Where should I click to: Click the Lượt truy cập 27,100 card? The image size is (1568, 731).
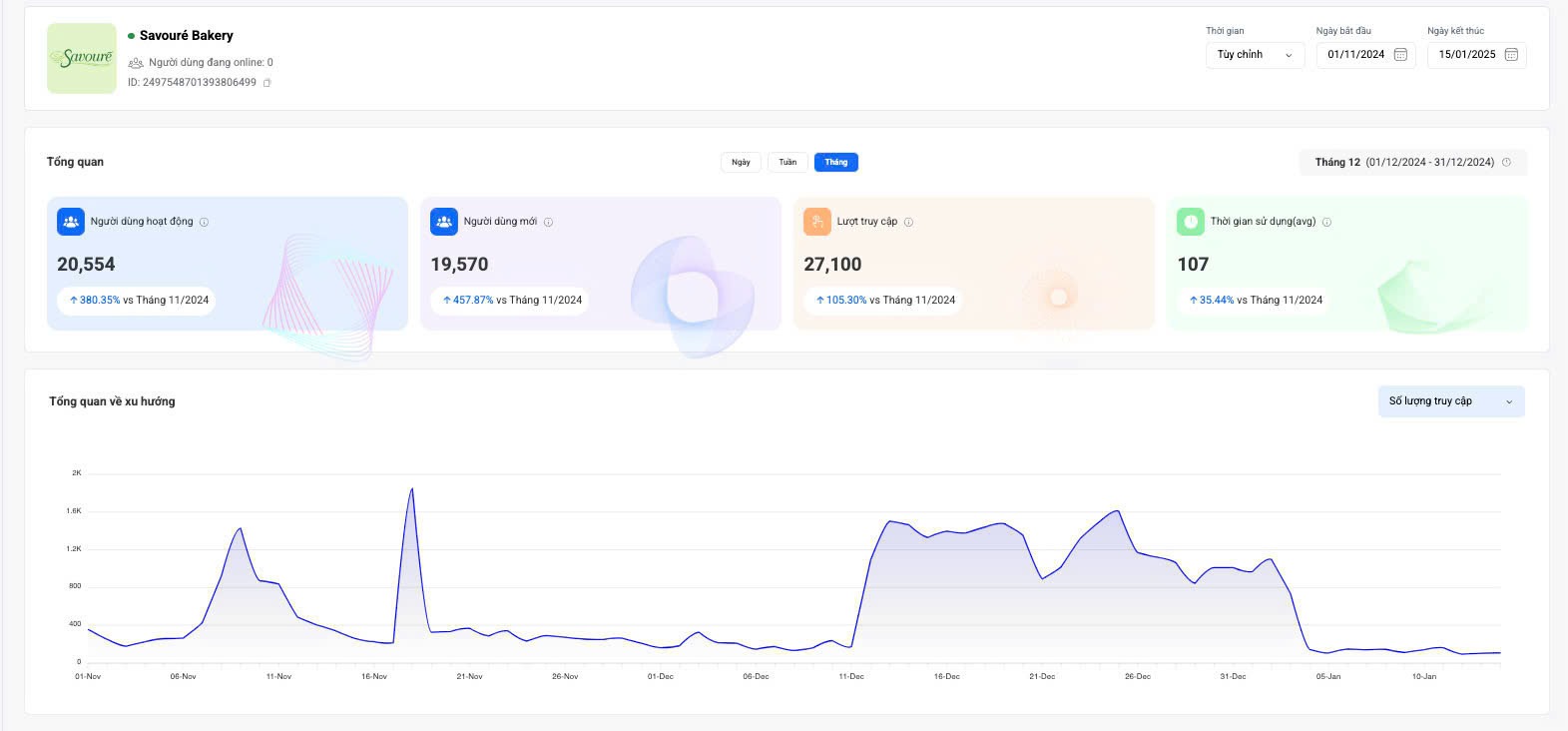point(973,264)
